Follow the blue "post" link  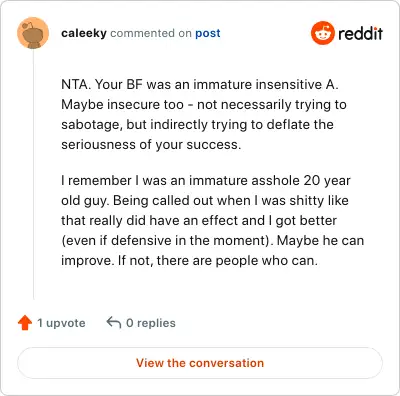[208, 33]
